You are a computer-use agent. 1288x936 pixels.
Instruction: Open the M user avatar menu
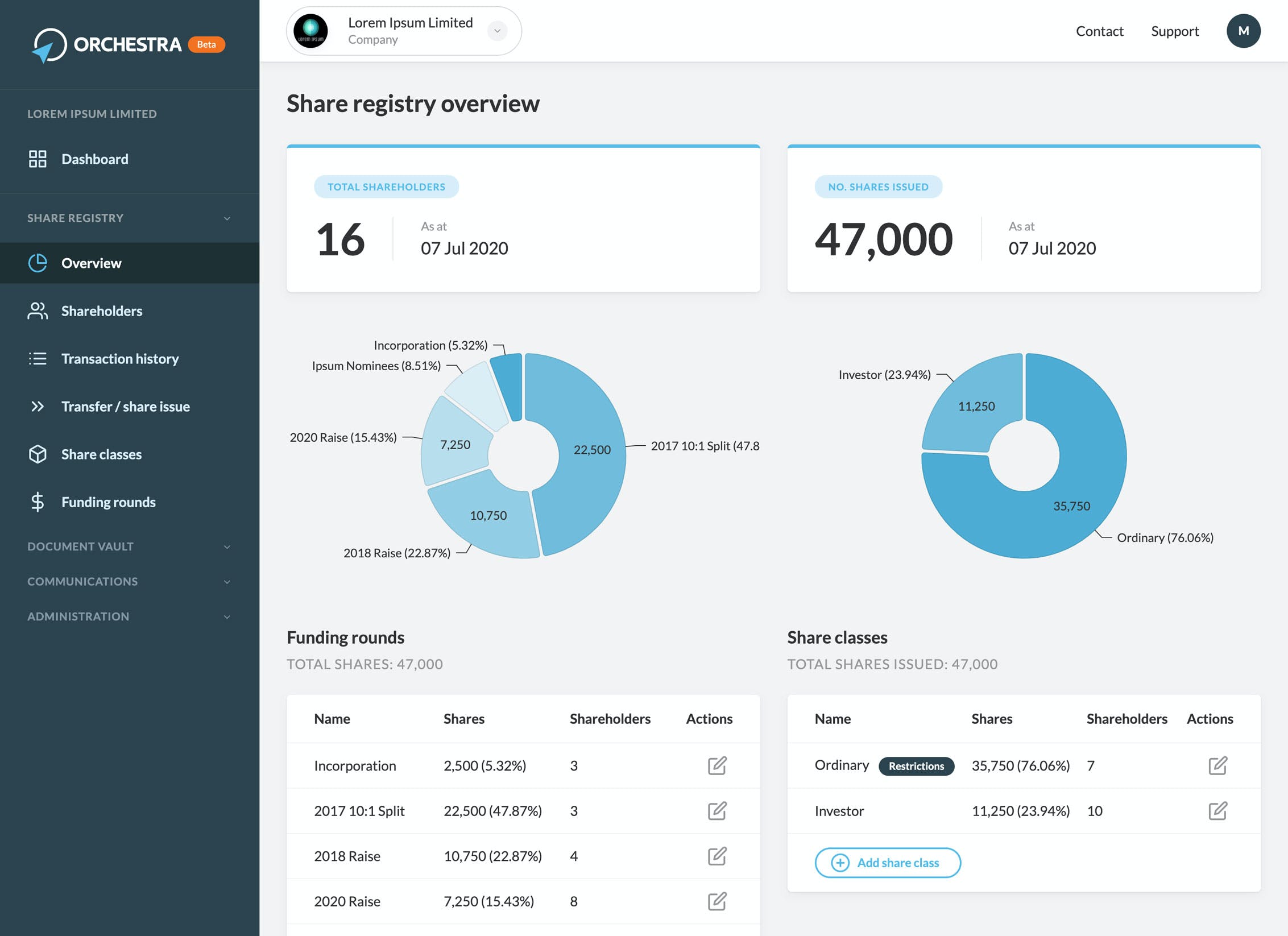(x=1244, y=31)
